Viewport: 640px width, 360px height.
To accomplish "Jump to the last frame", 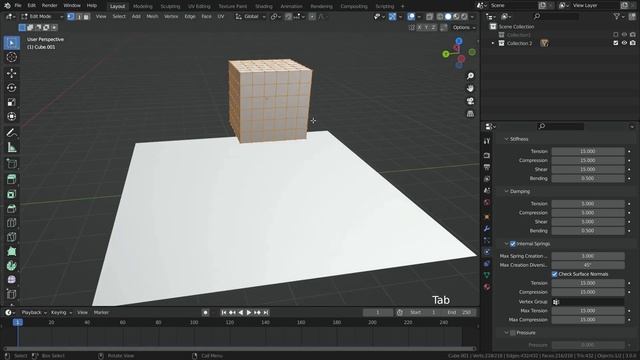I will (x=266, y=312).
